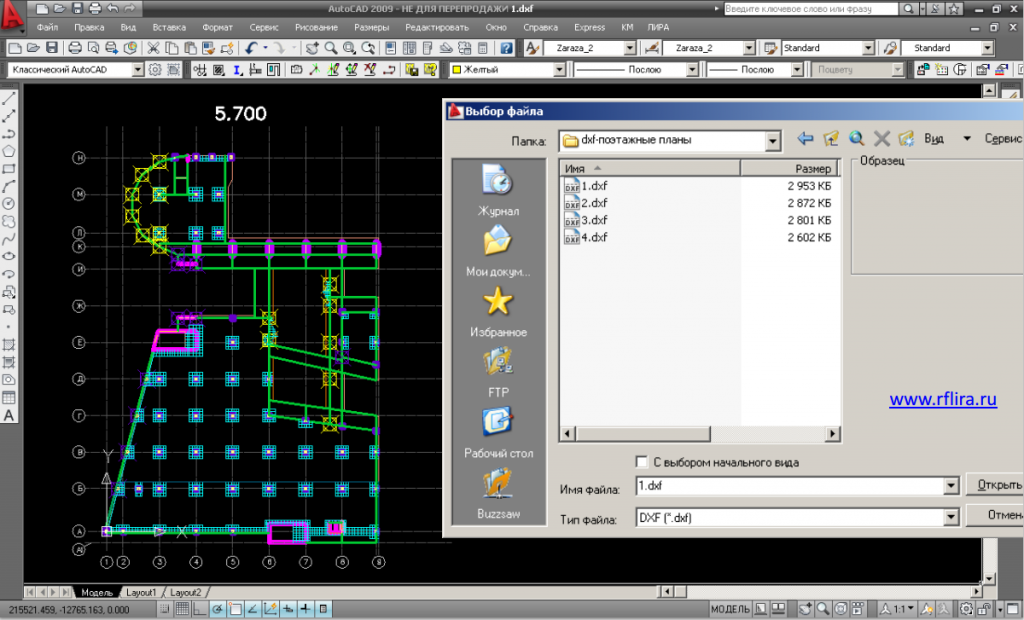Go back using the blue arrow icon

tap(805, 139)
